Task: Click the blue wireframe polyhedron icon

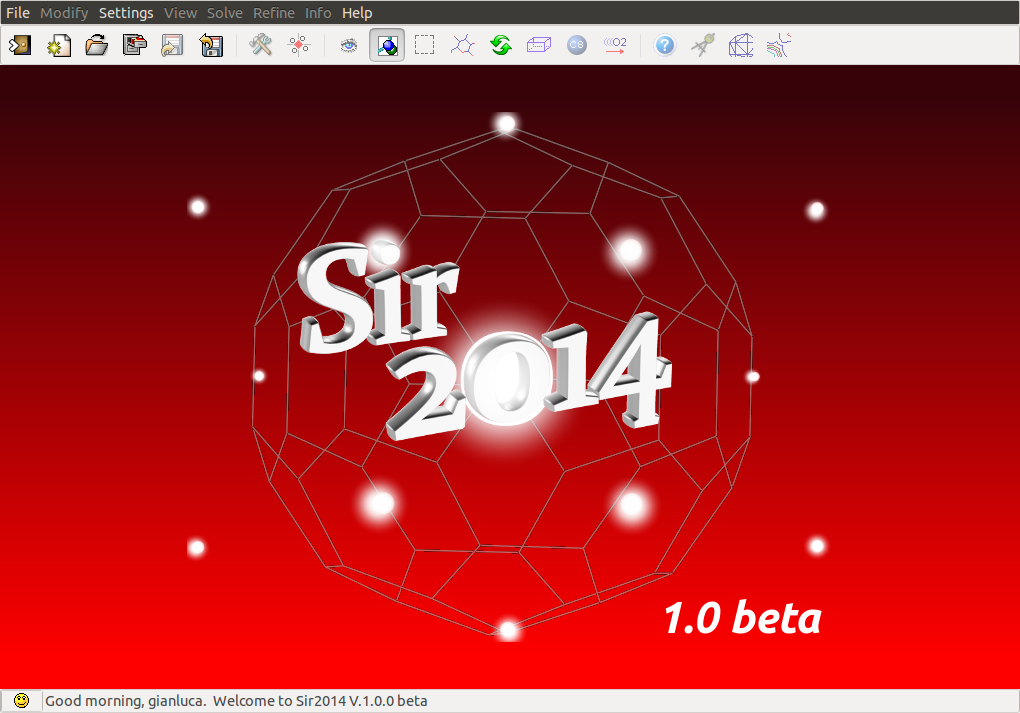Action: point(741,45)
